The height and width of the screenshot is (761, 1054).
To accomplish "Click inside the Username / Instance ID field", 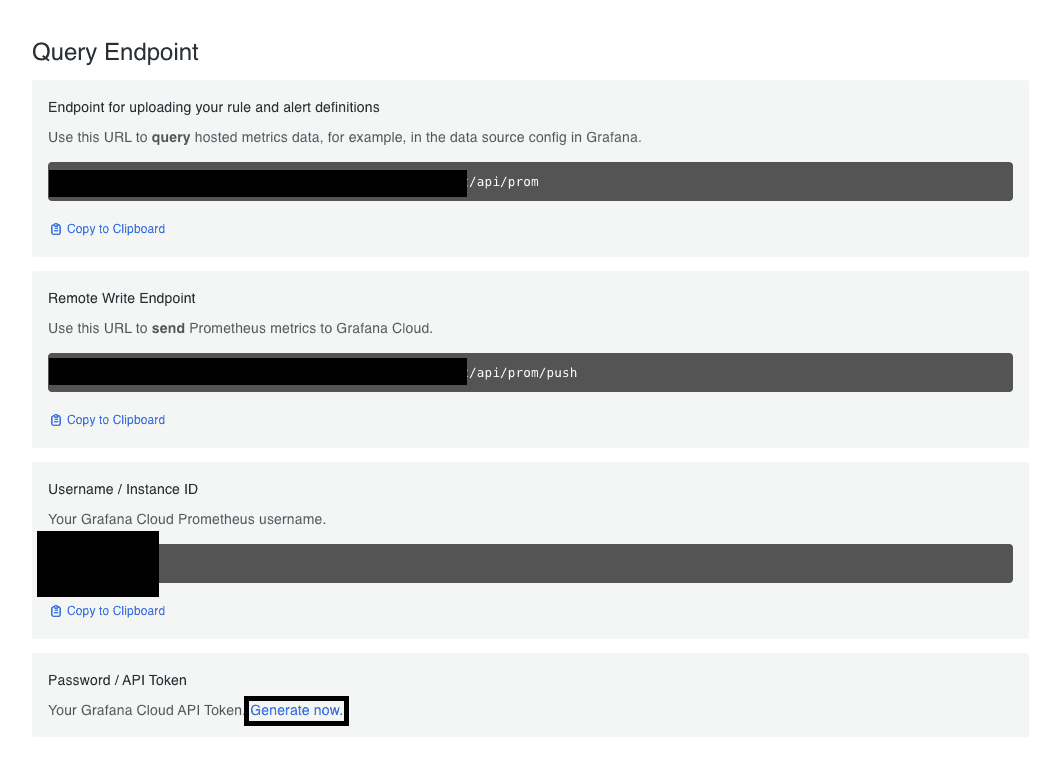I will 530,563.
